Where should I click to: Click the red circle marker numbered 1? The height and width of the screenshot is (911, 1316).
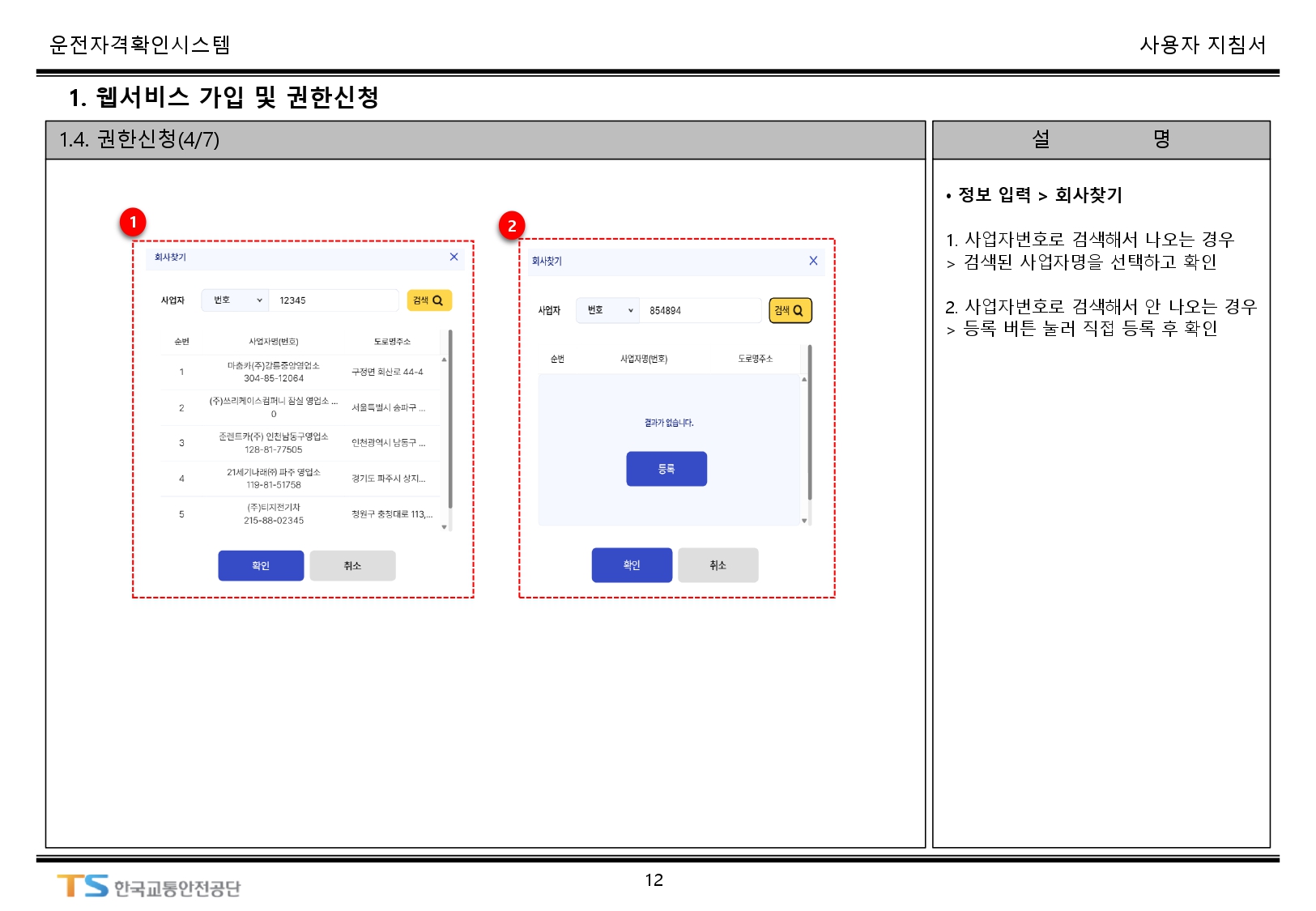pos(133,222)
